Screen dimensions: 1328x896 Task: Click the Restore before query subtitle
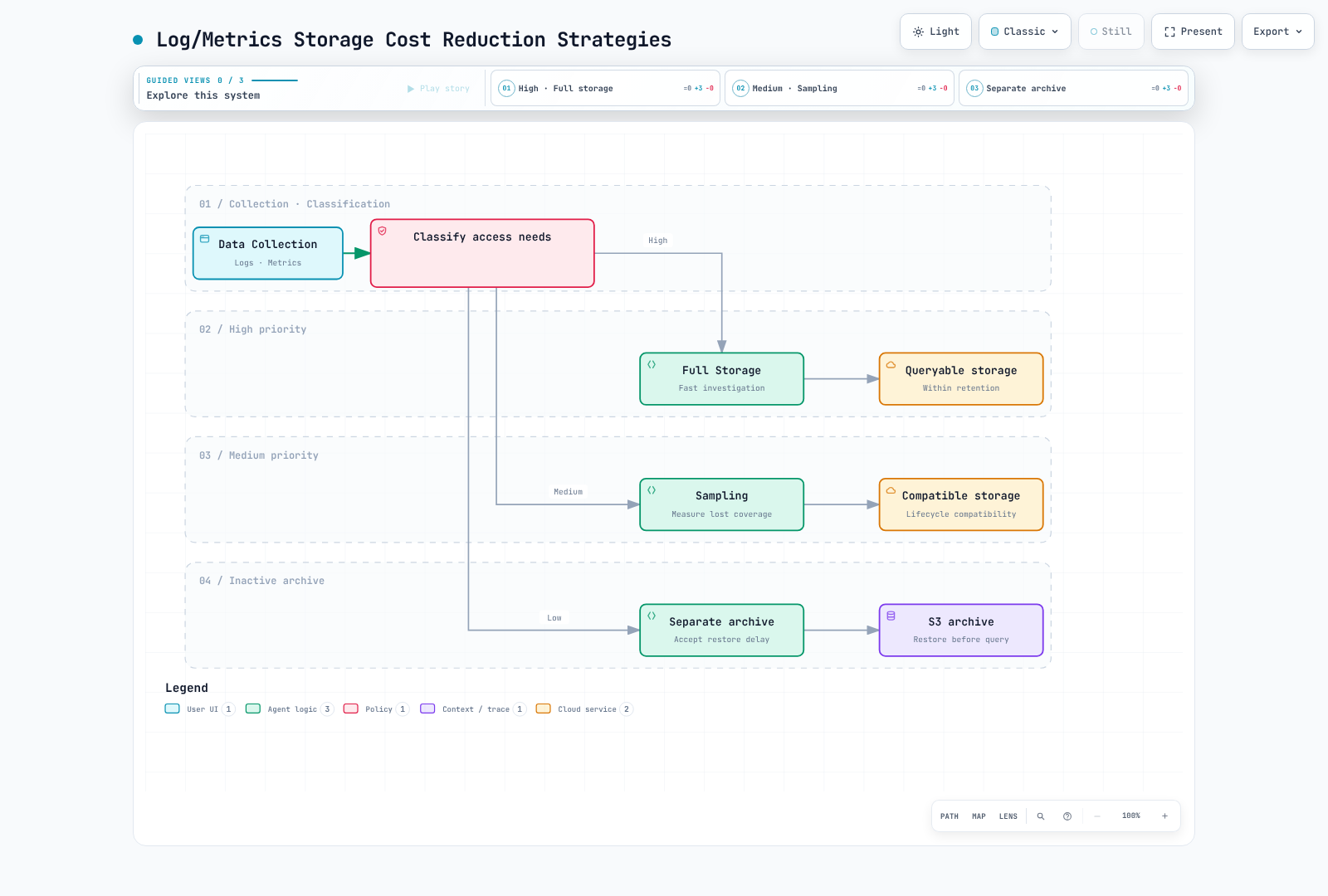tap(961, 640)
